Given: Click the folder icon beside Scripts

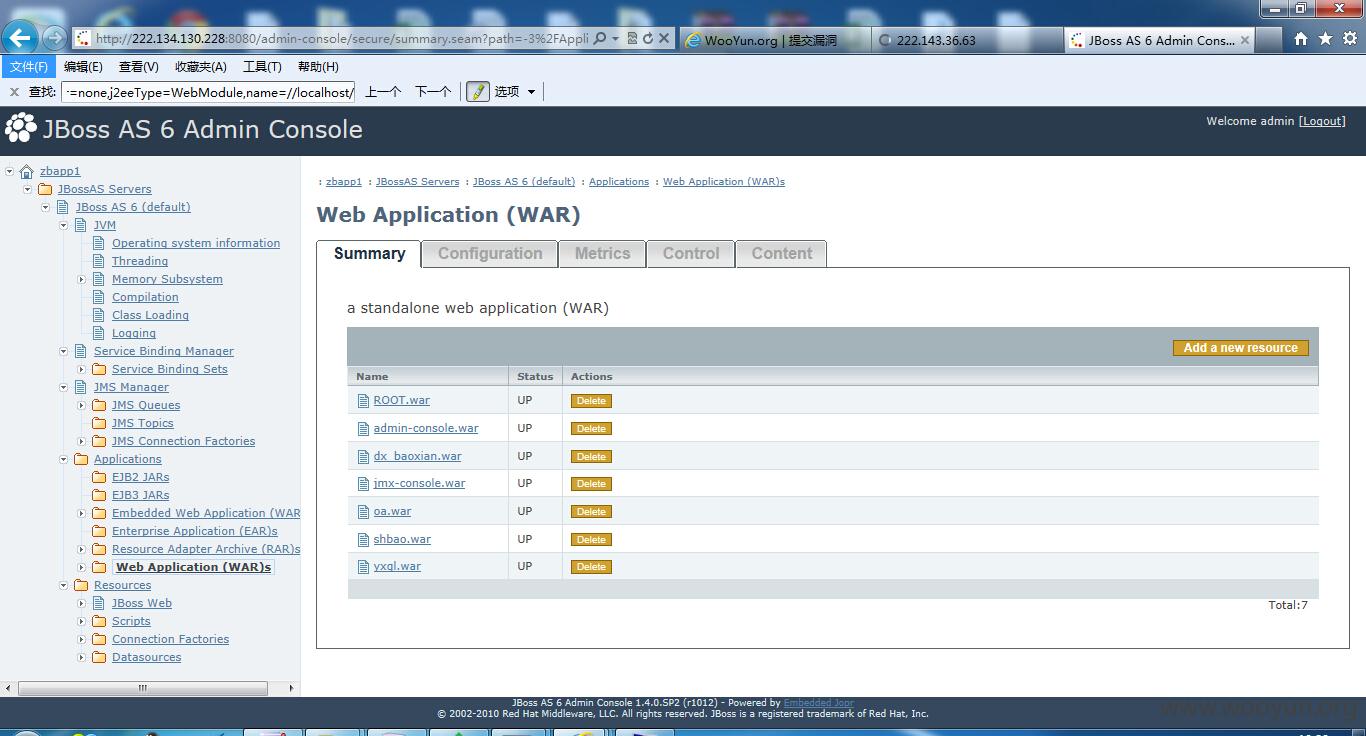Looking at the screenshot, I should tap(99, 621).
